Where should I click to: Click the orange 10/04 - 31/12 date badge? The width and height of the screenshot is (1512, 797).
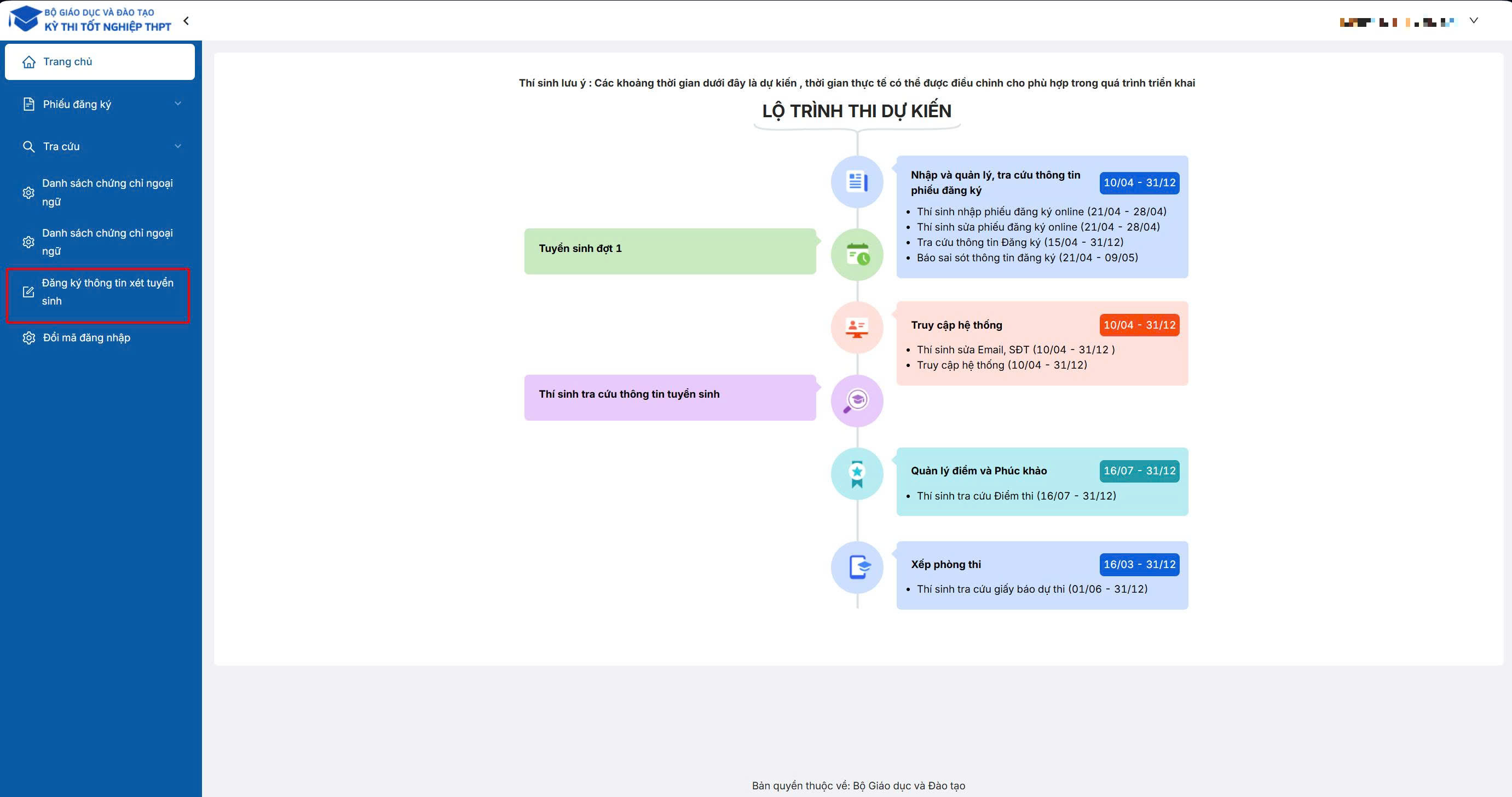(x=1139, y=325)
